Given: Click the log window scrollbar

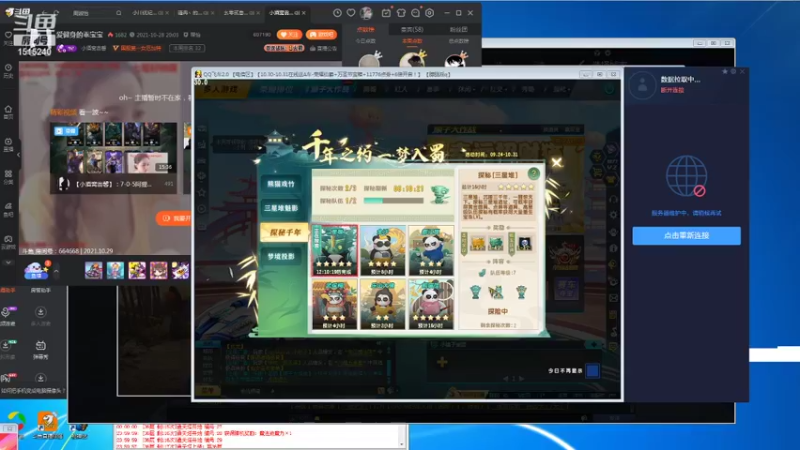Looking at the screenshot, I should [x=402, y=436].
